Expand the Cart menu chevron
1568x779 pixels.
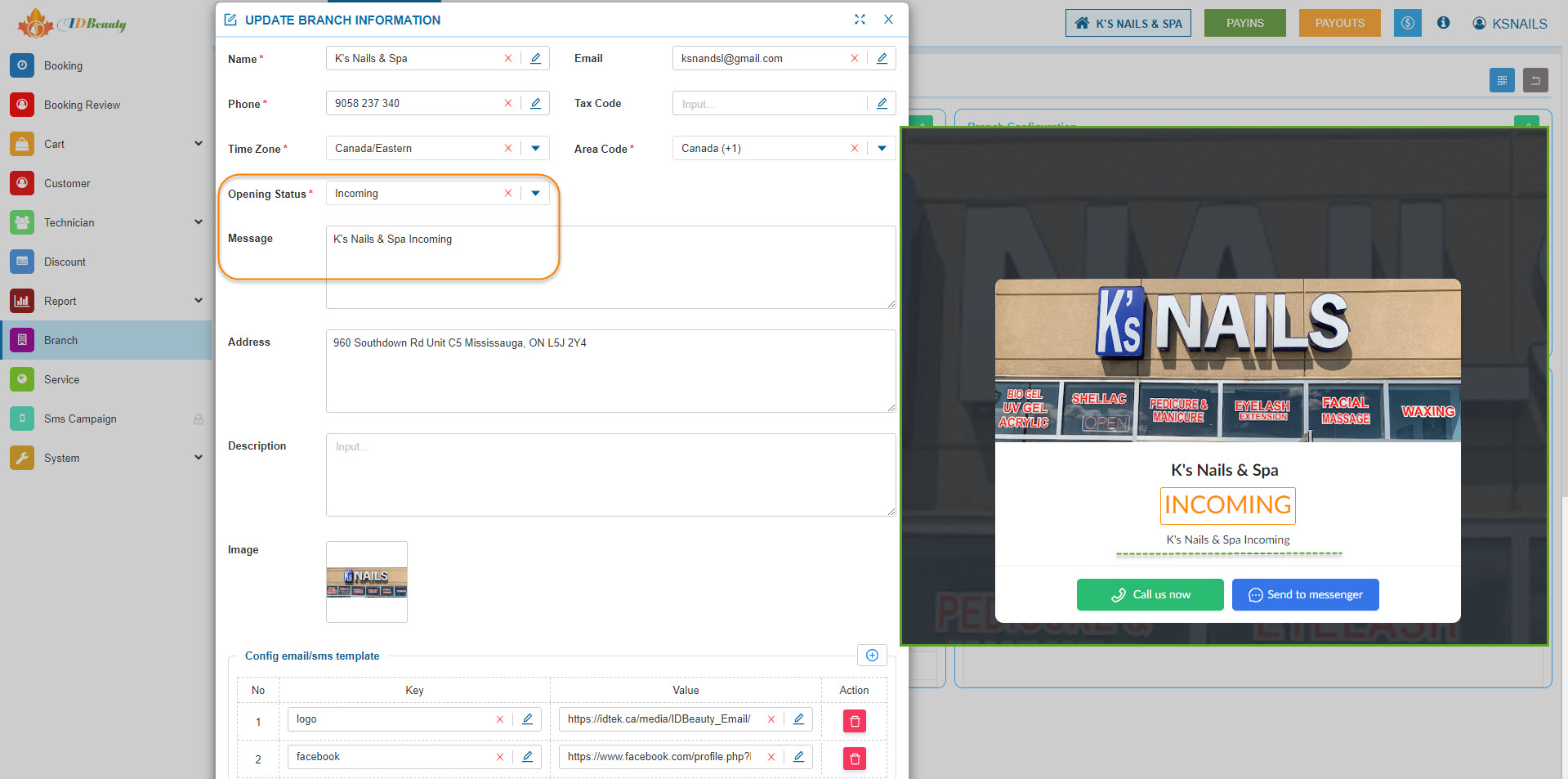(x=198, y=143)
